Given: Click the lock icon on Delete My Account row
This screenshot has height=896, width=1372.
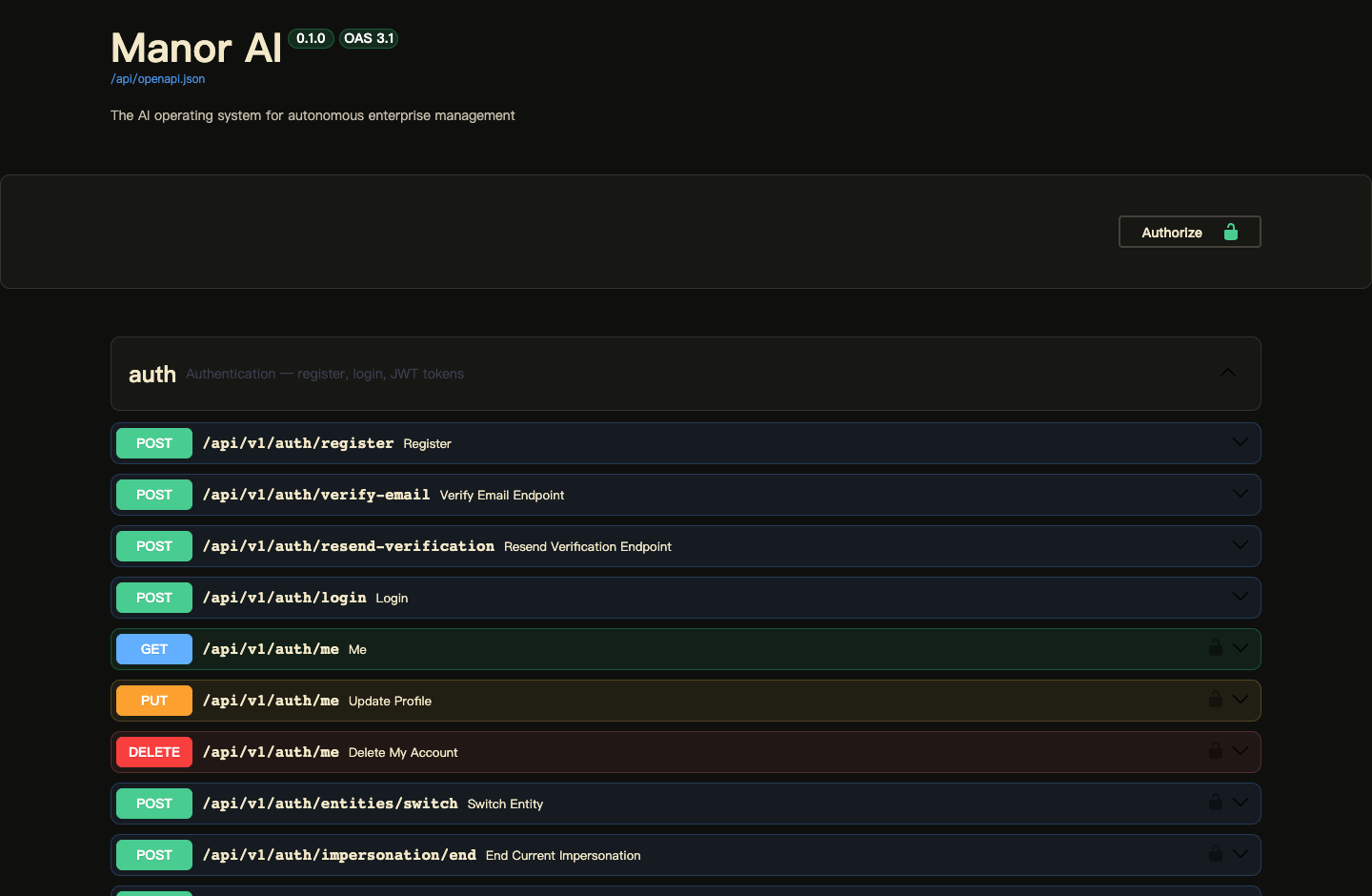Looking at the screenshot, I should coord(1216,750).
